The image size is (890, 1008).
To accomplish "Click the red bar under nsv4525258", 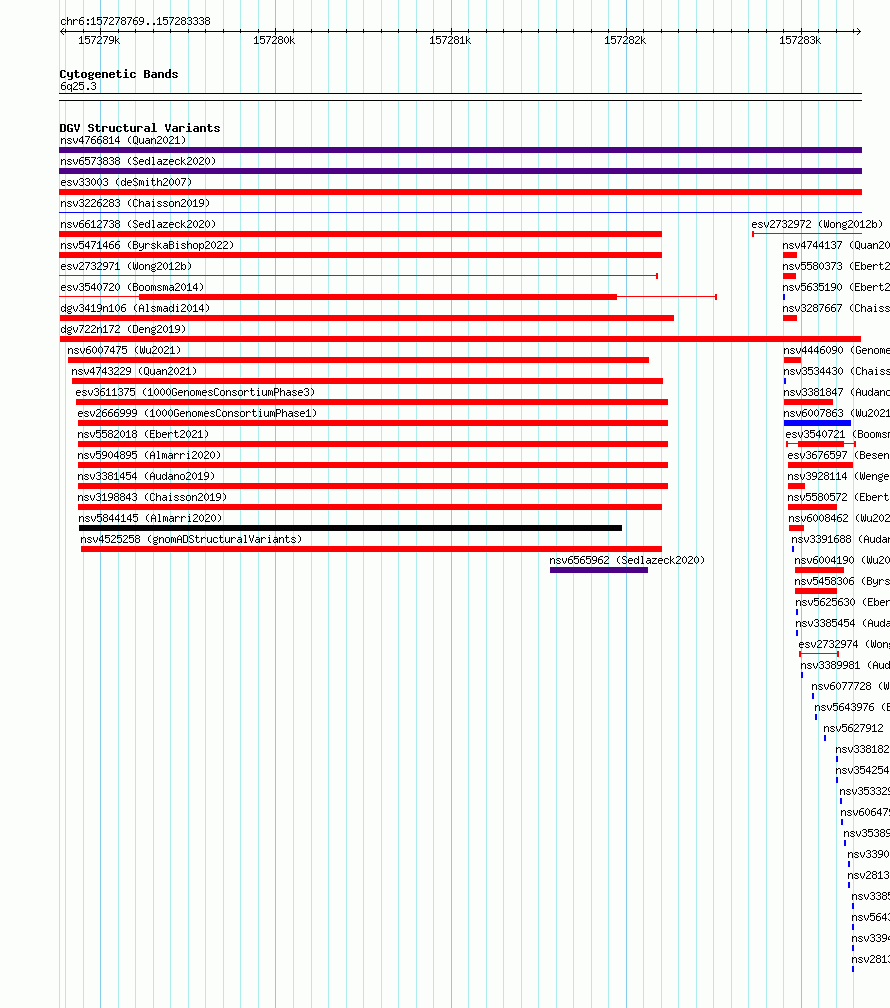I will [371, 549].
